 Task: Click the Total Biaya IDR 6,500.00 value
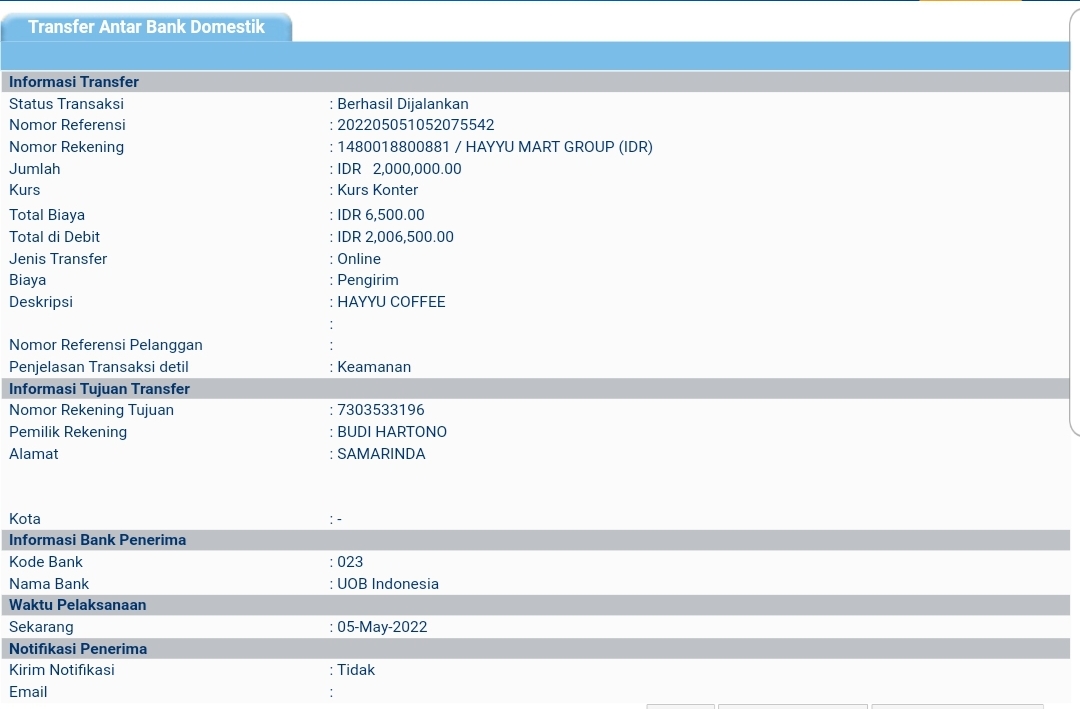[x=380, y=215]
